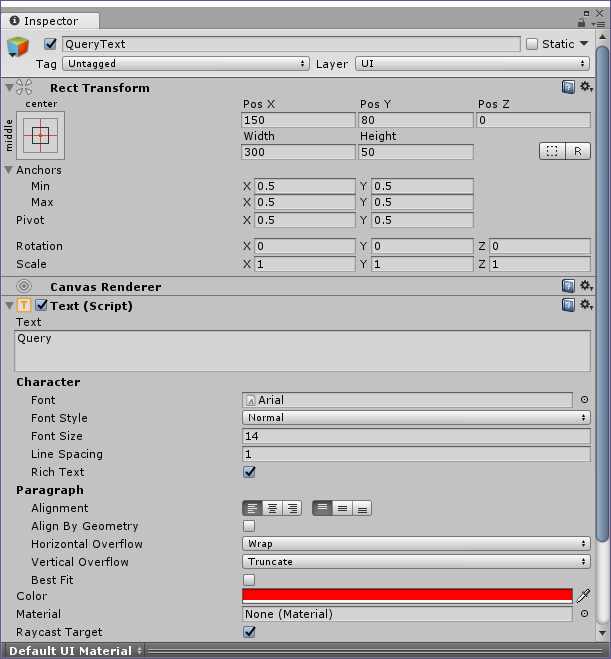Click the Rect Transform component icon
The width and height of the screenshot is (611, 659).
(24, 87)
